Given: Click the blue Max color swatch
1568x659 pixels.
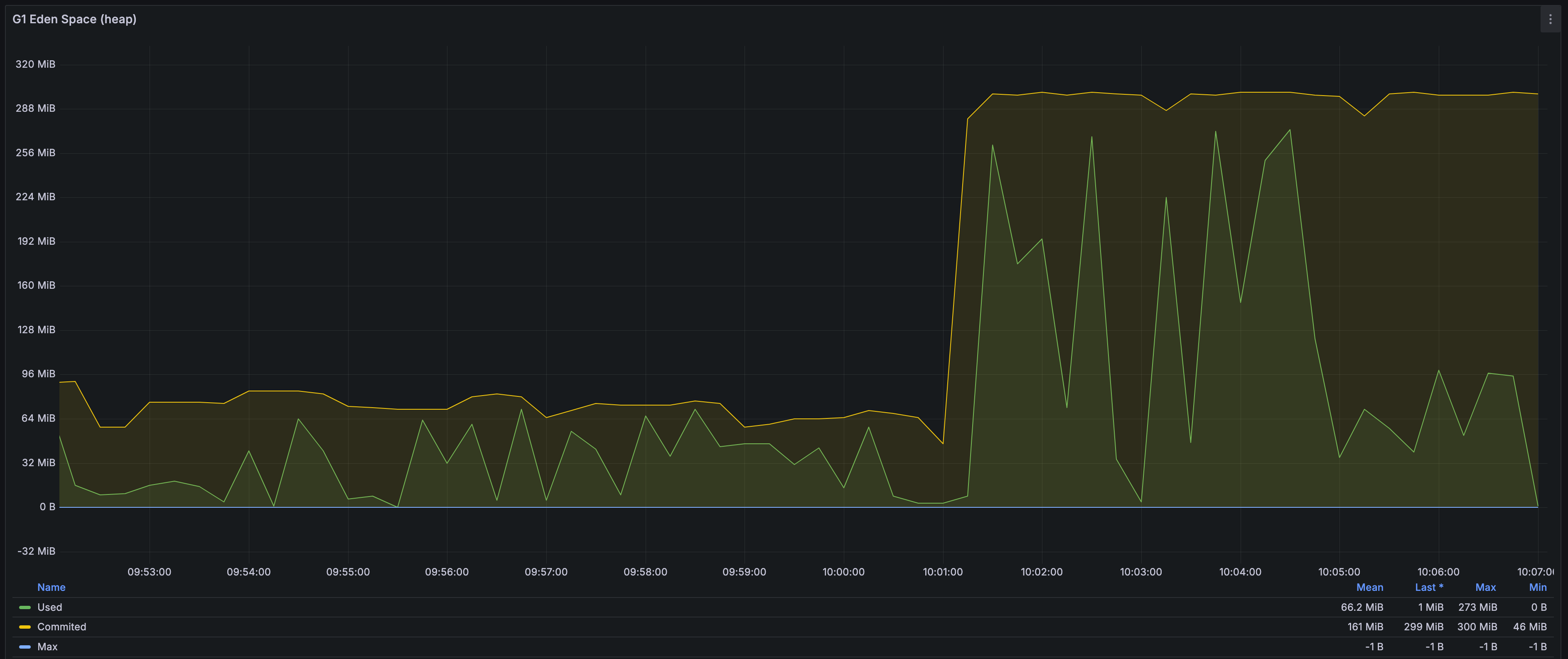Looking at the screenshot, I should pyautogui.click(x=25, y=647).
